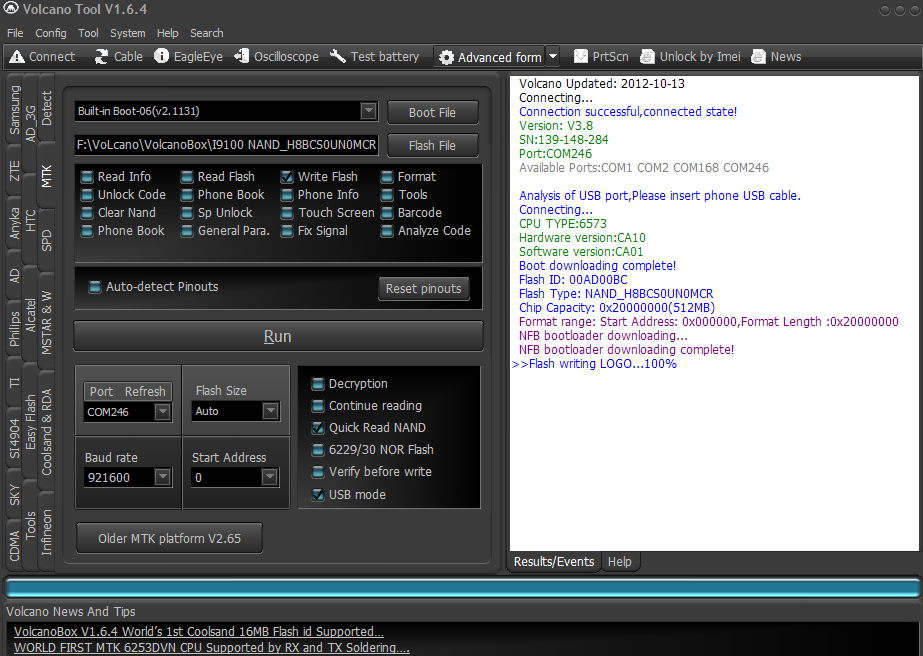Click the Run button
Screen dimensions: 923x656
coord(278,336)
